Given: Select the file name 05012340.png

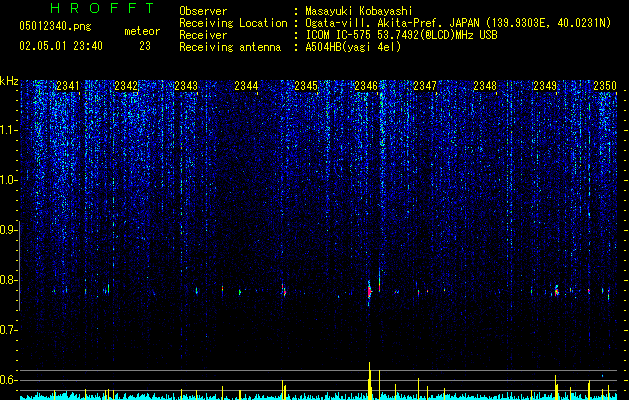Looking at the screenshot, I should [x=55, y=27].
